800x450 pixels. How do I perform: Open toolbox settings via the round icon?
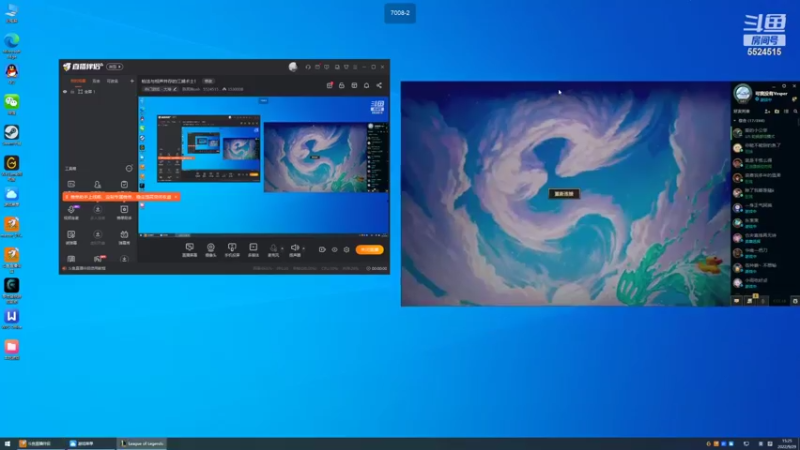129,168
